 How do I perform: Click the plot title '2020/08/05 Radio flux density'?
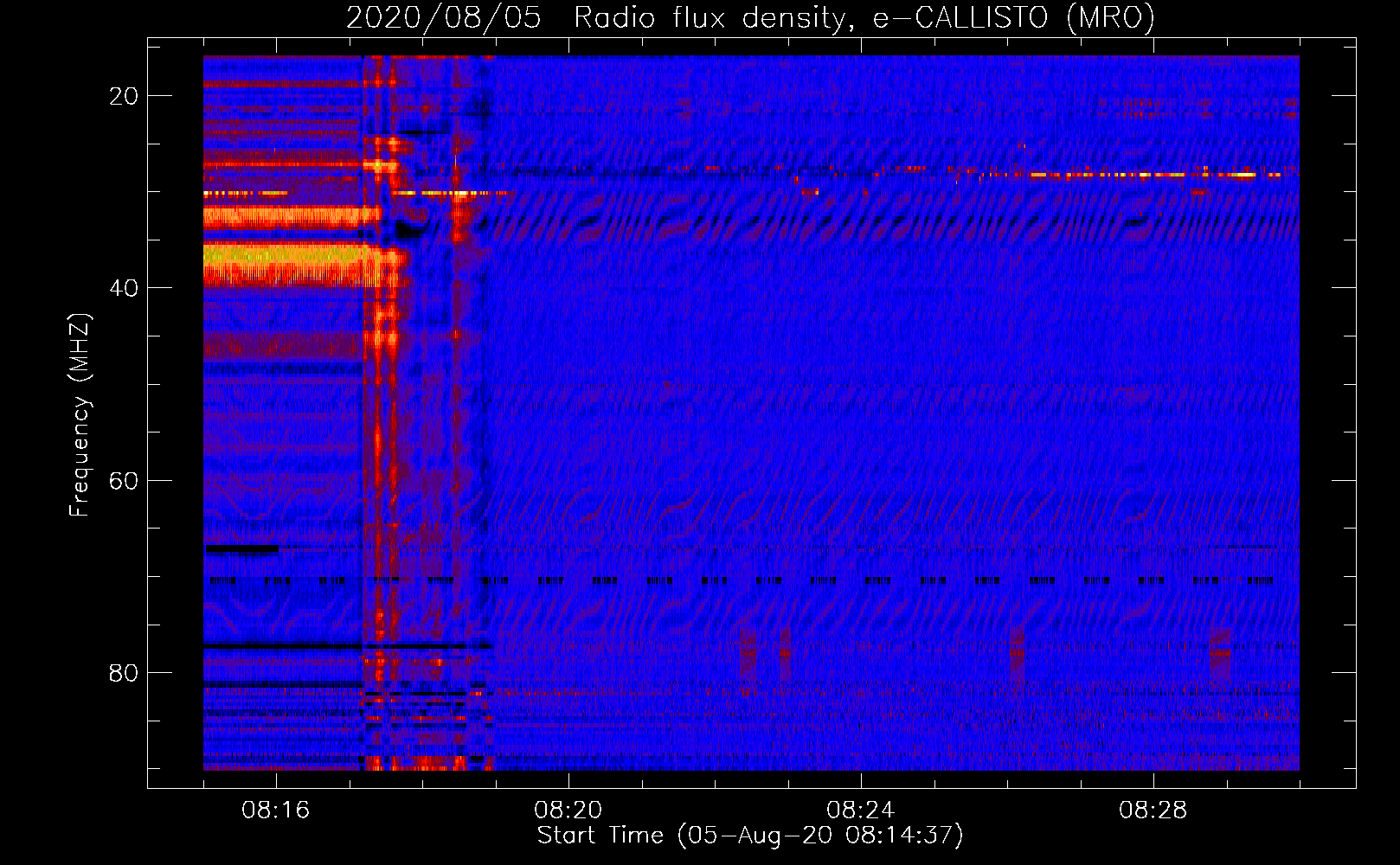pyautogui.click(x=750, y=17)
